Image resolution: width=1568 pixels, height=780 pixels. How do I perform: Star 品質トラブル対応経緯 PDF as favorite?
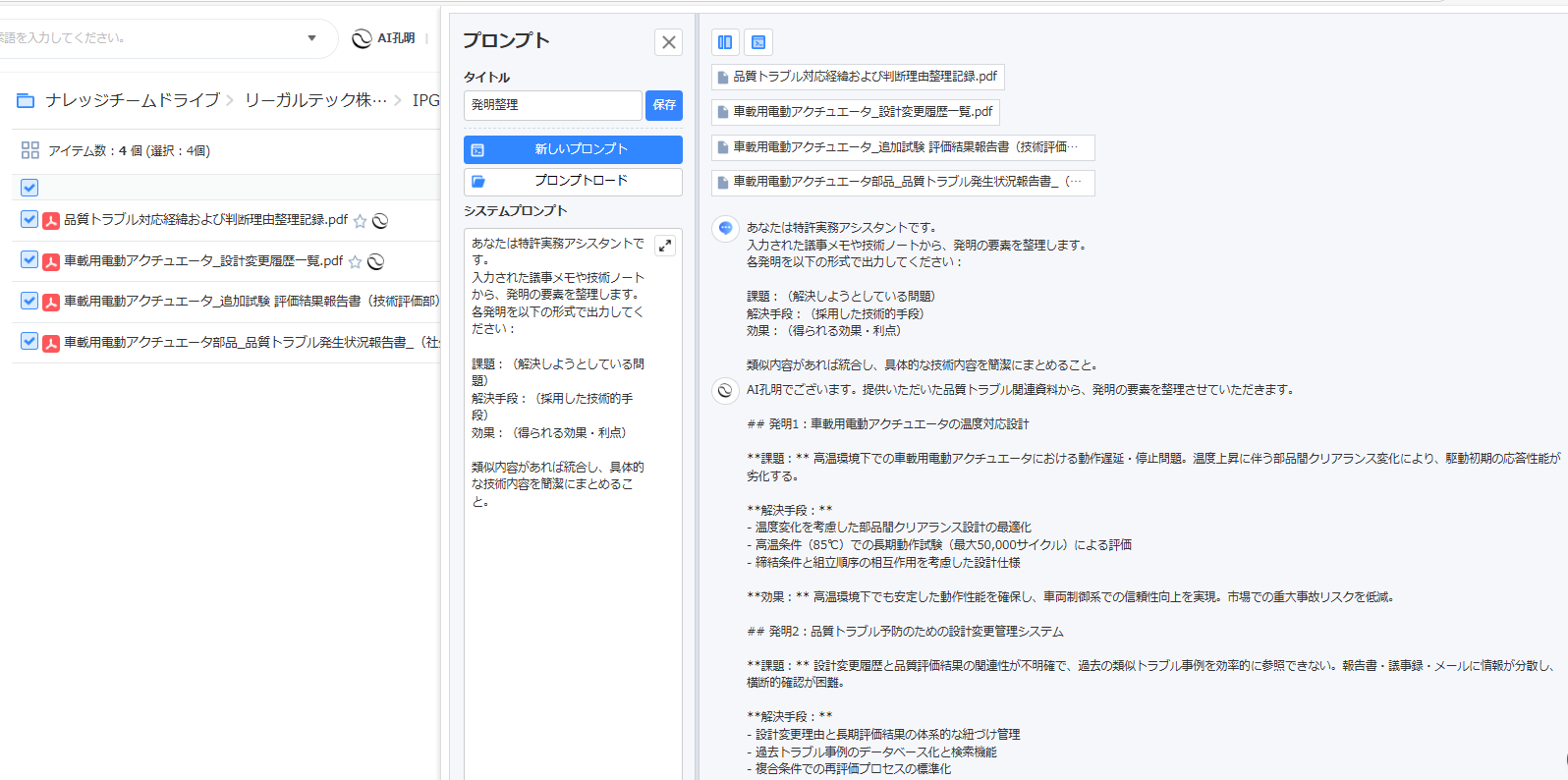[361, 221]
